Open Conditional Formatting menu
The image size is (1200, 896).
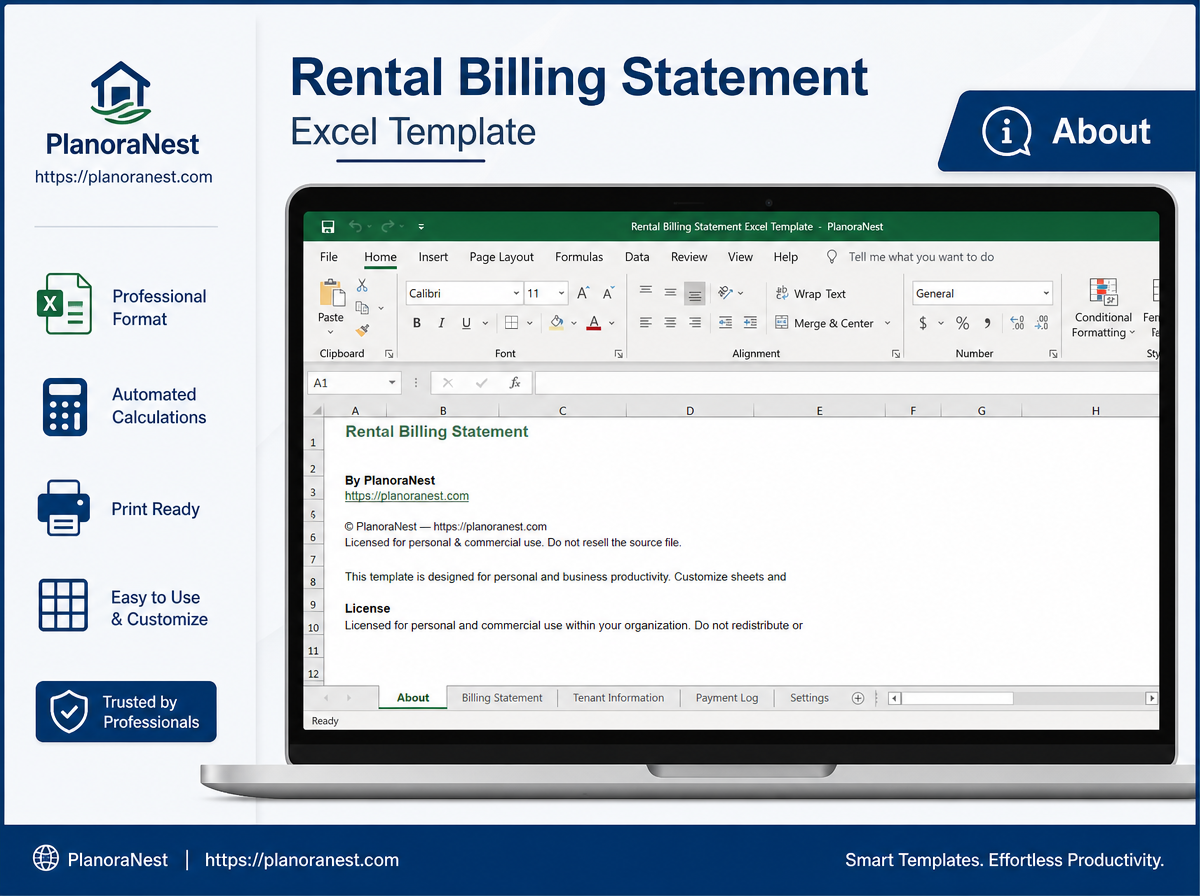(x=1103, y=309)
